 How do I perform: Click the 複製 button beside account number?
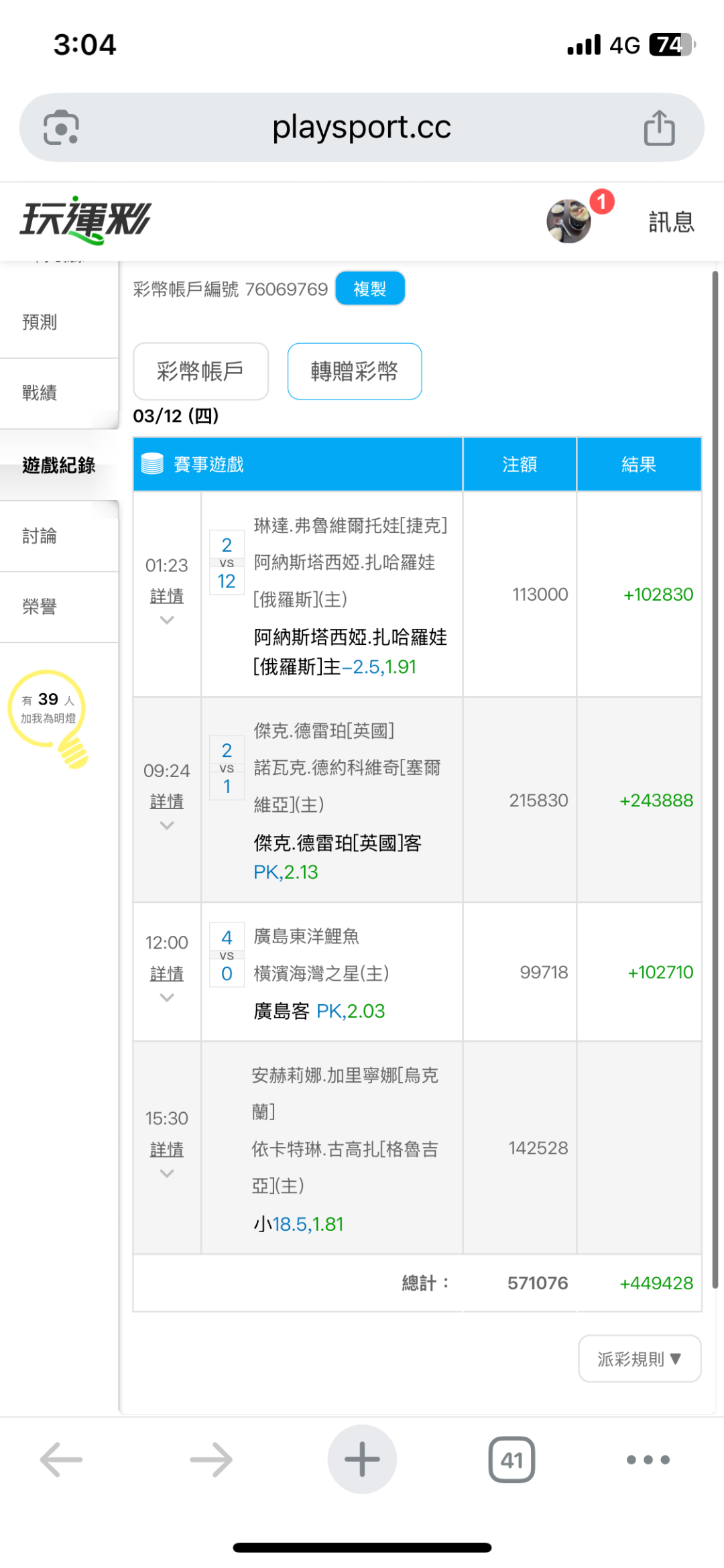pos(370,289)
